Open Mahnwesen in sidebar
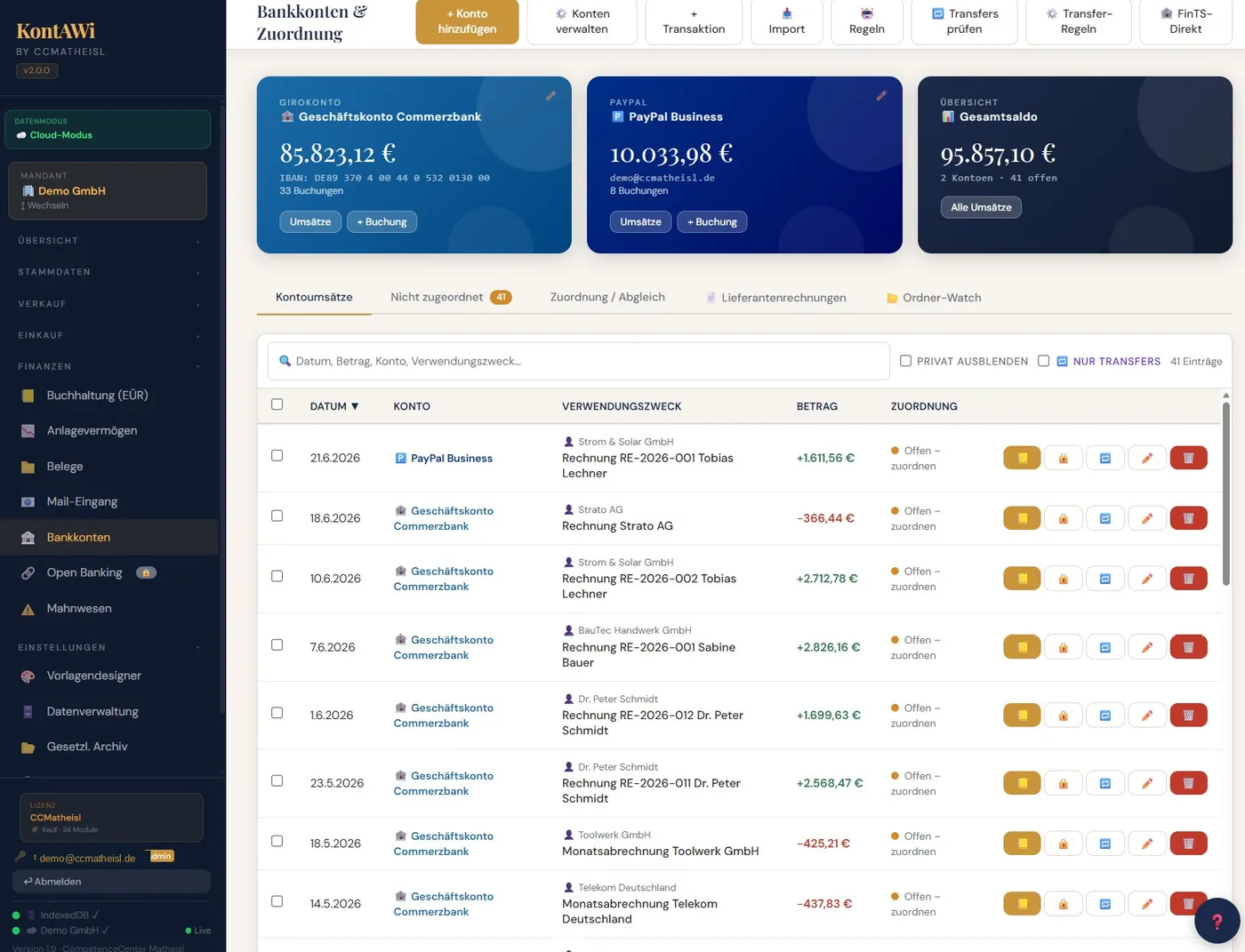The image size is (1245, 952). click(109, 608)
